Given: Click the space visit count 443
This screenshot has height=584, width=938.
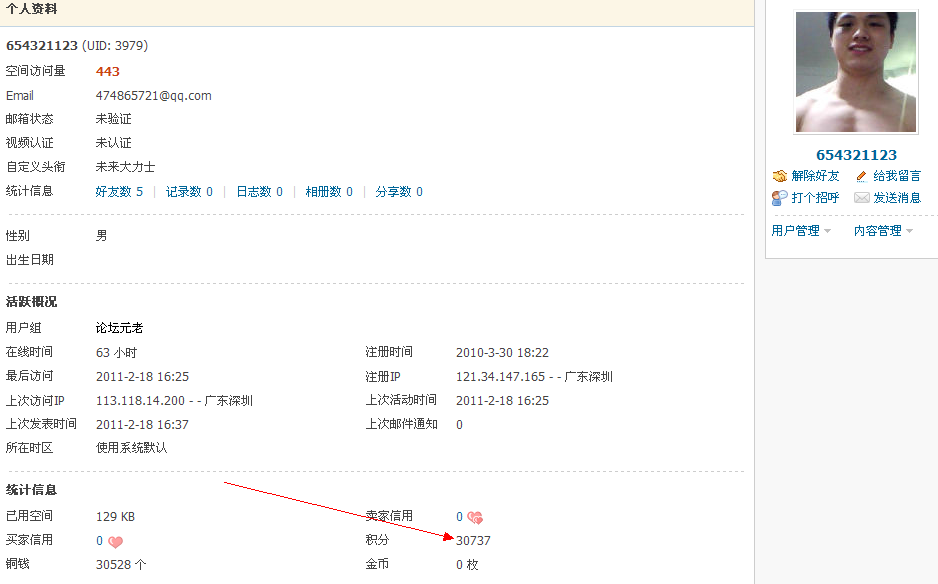Looking at the screenshot, I should [x=108, y=71].
